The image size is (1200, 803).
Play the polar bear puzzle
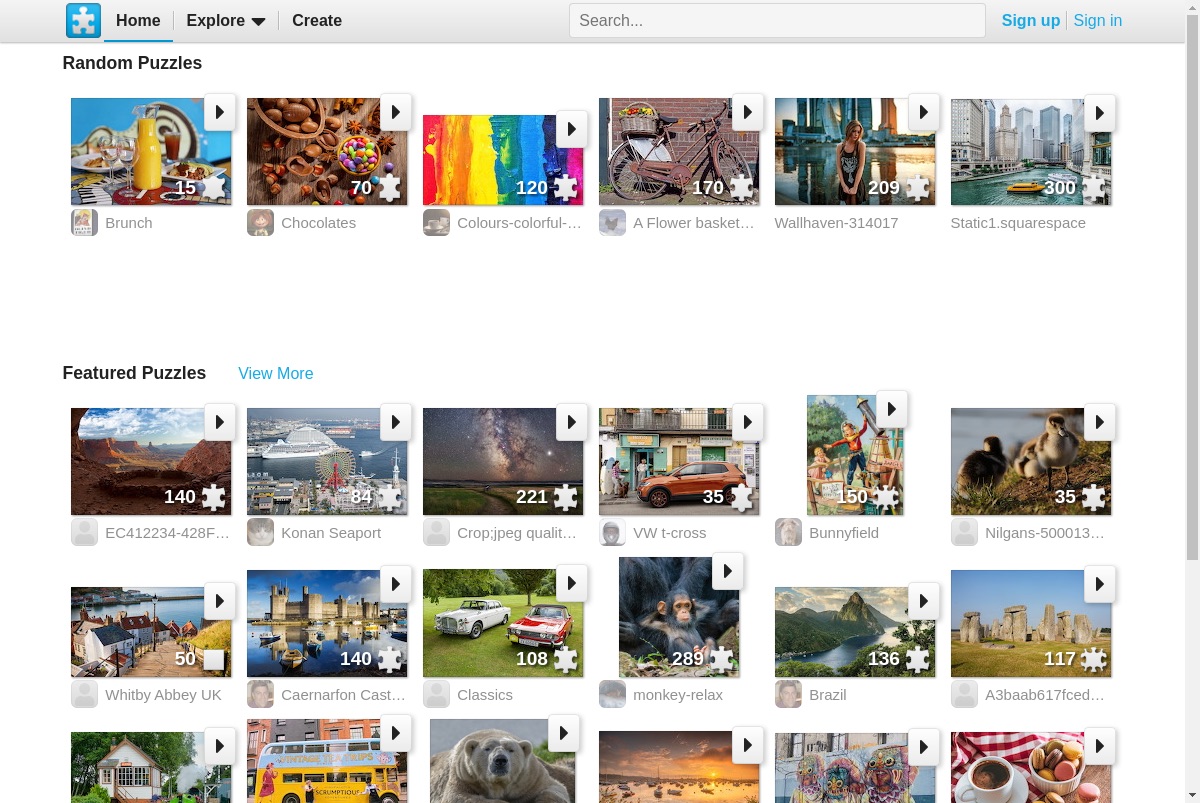pyautogui.click(x=564, y=732)
